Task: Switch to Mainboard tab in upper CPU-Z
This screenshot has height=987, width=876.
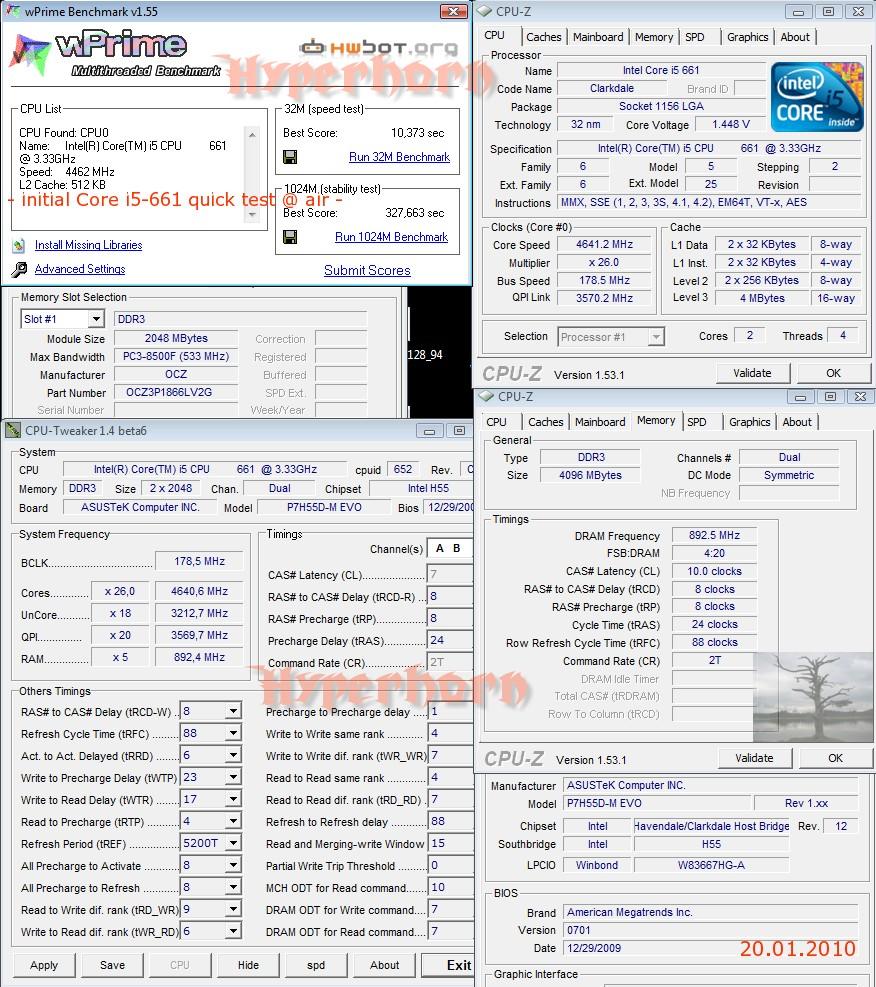Action: [598, 37]
